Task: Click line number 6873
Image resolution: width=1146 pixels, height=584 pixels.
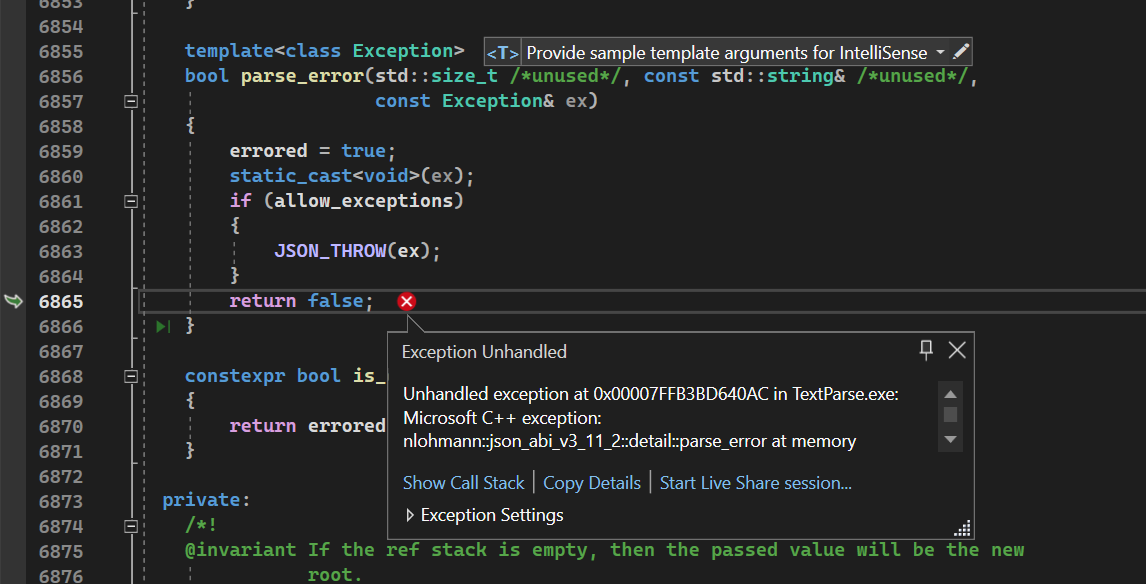Action: coord(61,501)
